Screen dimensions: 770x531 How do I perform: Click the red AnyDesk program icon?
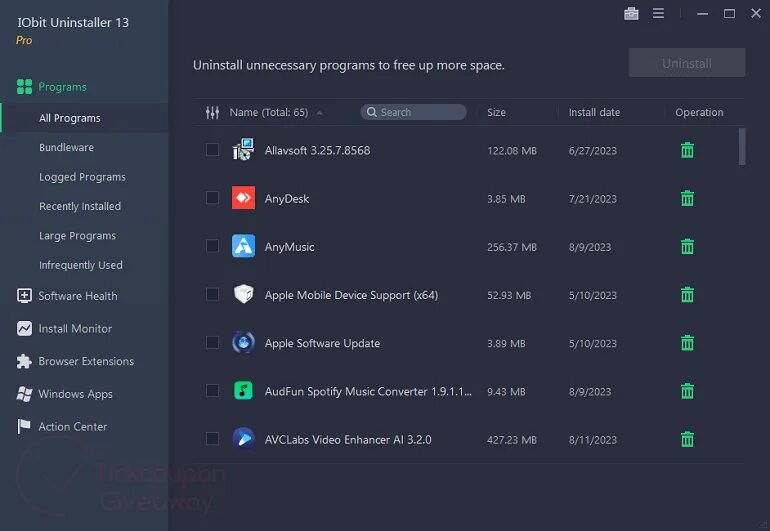pyautogui.click(x=243, y=197)
